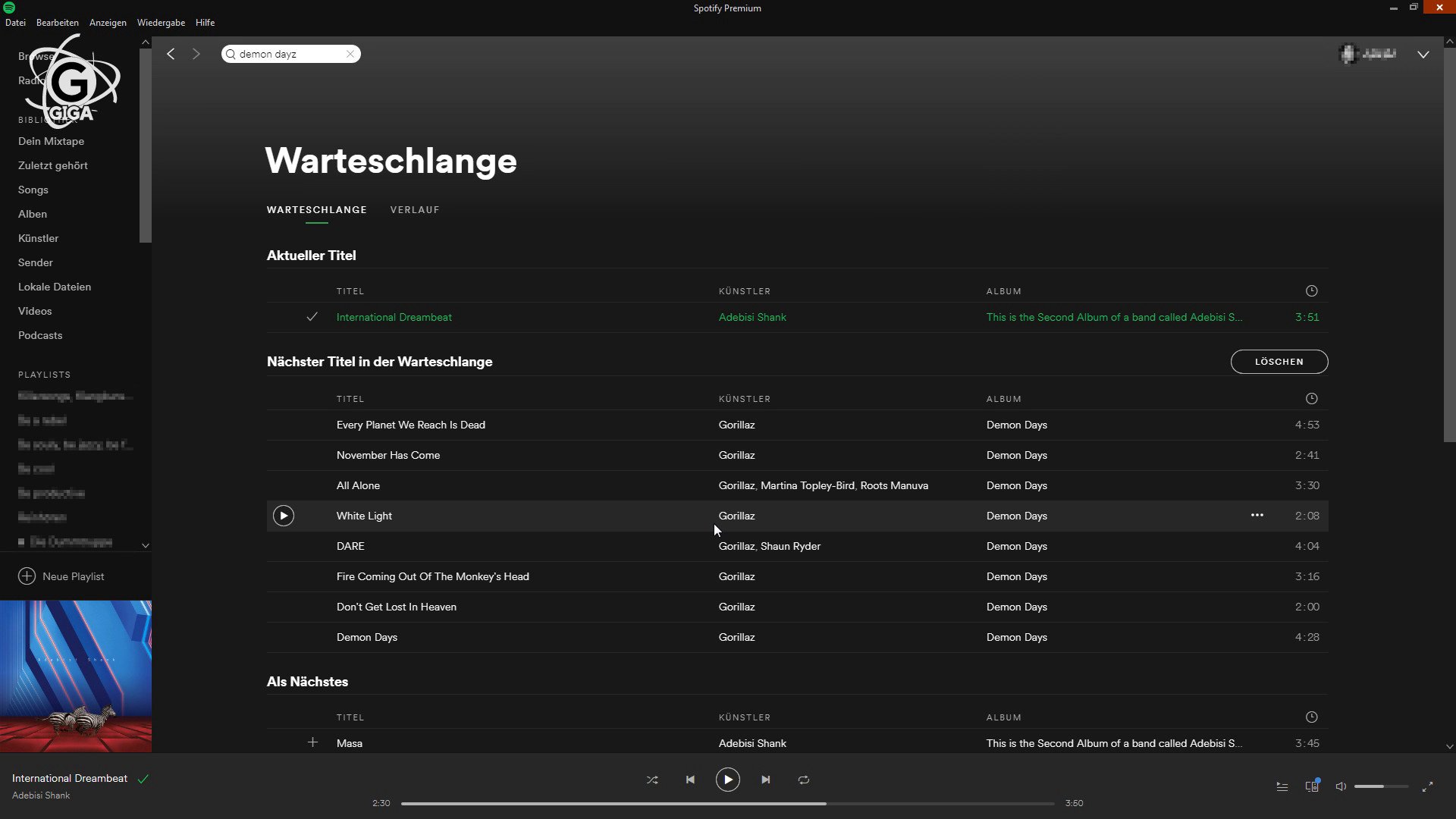Viewport: 1456px width, 819px height.
Task: Open the Bearbeiten menu
Action: coord(58,23)
